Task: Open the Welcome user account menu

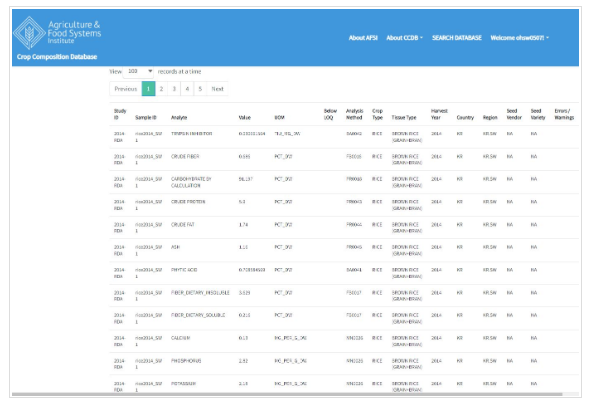Action: pos(519,38)
